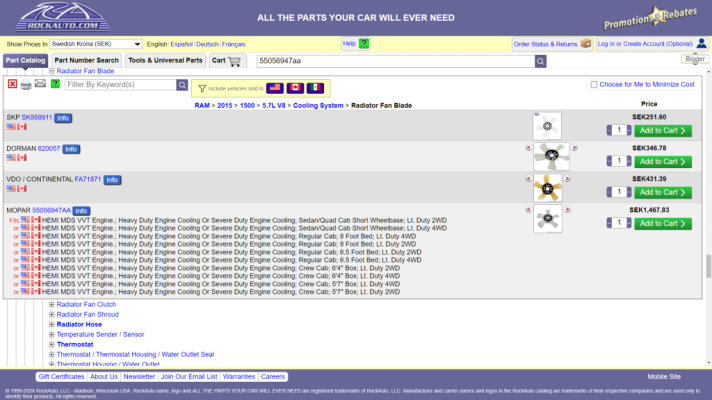Click the shopping cart icon

coord(235,61)
